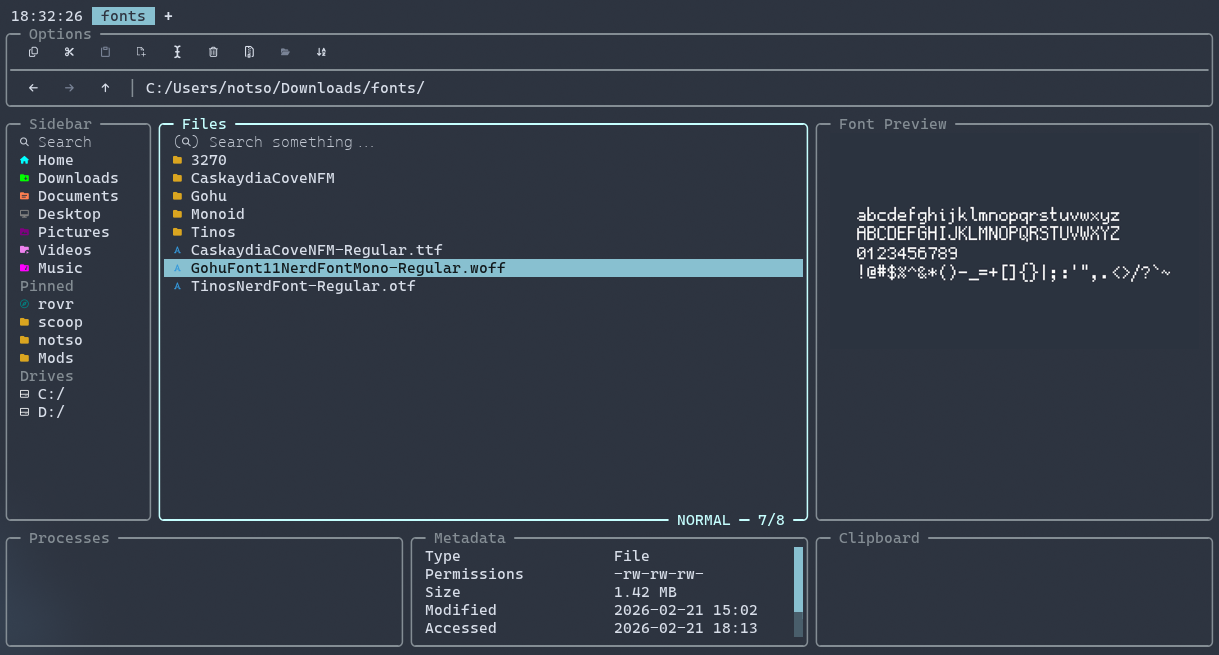Select CaskaydiaCoveNFM-Regular.ttf file
The image size is (1219, 655).
[x=316, y=250]
